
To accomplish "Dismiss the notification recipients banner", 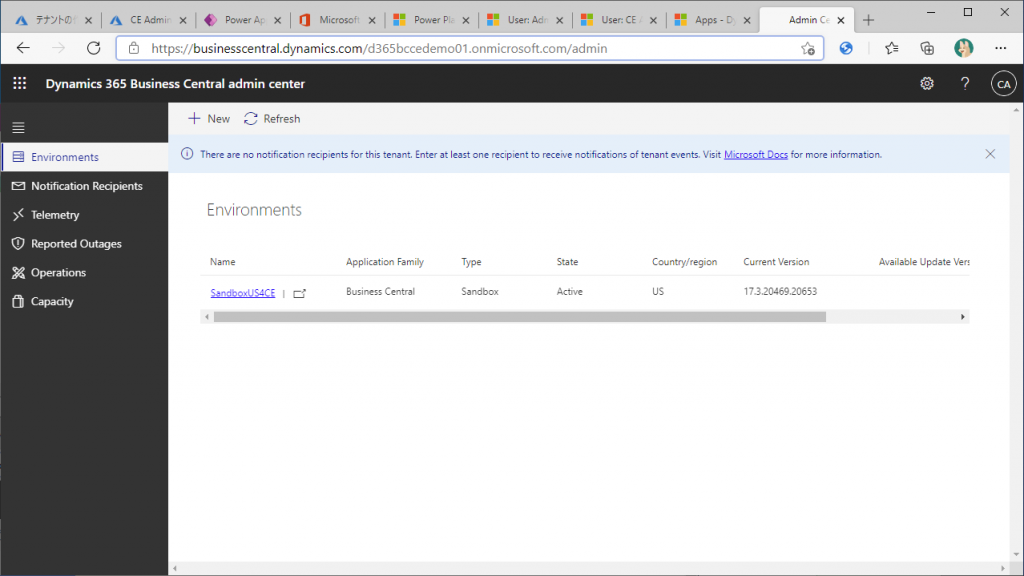I will [x=990, y=154].
